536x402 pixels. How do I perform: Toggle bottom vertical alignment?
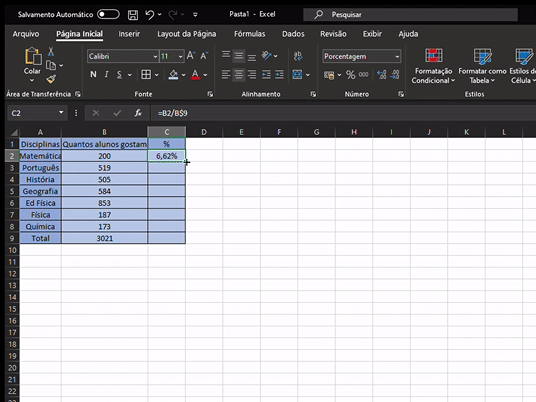coord(252,56)
